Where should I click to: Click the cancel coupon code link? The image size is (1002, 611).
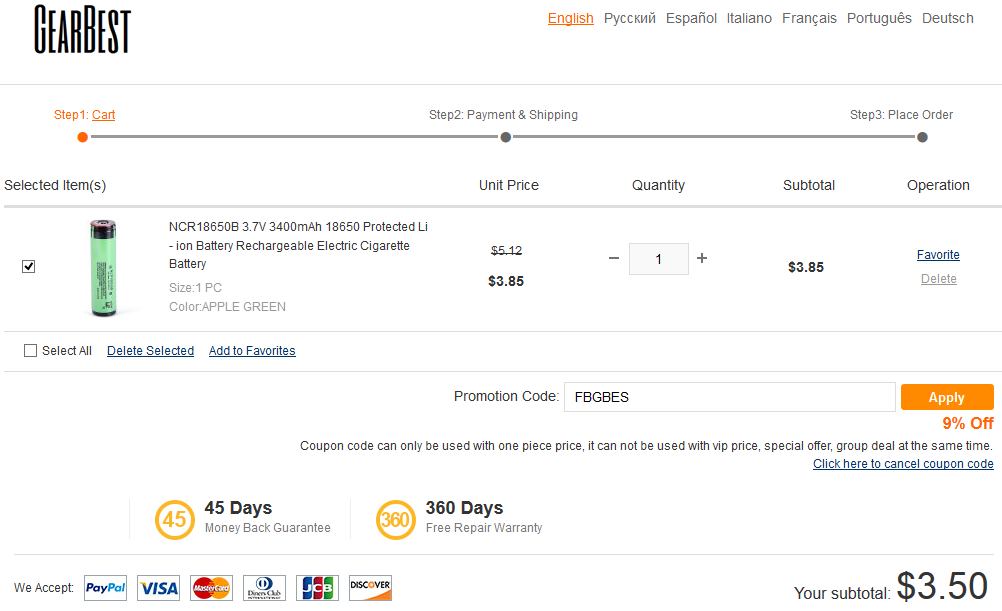click(903, 464)
